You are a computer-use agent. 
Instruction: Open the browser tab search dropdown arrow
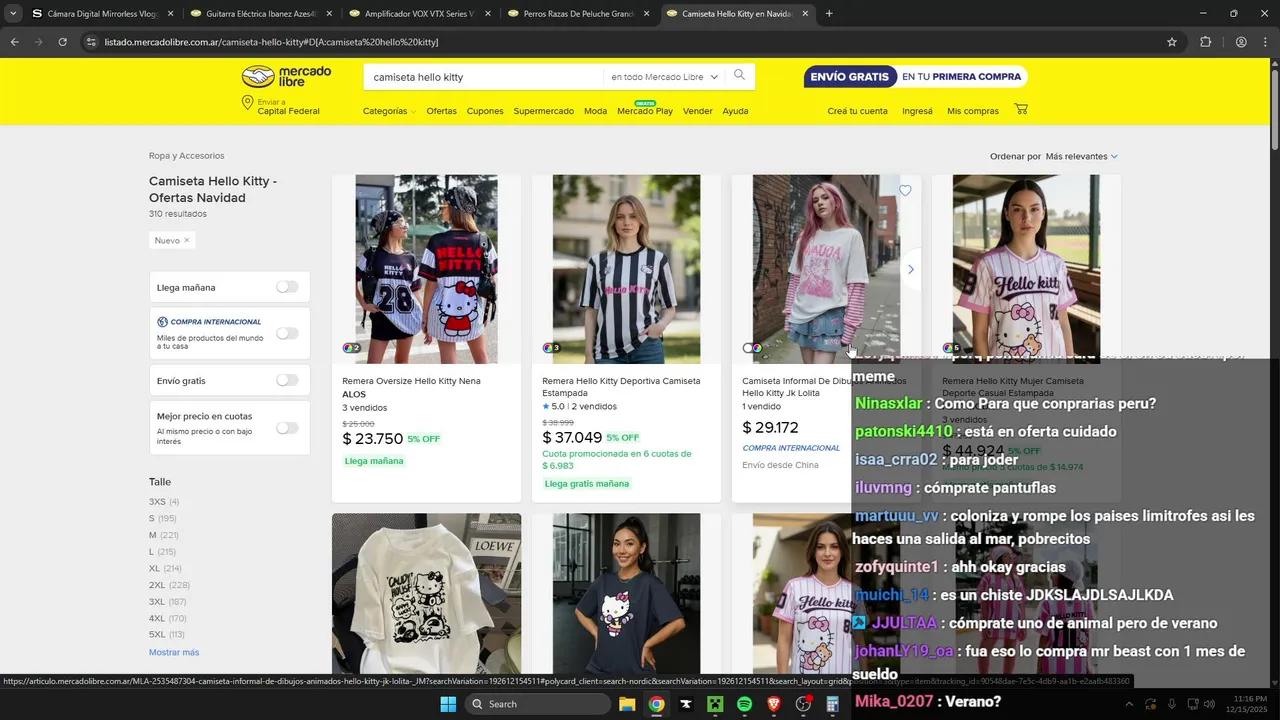(x=12, y=14)
